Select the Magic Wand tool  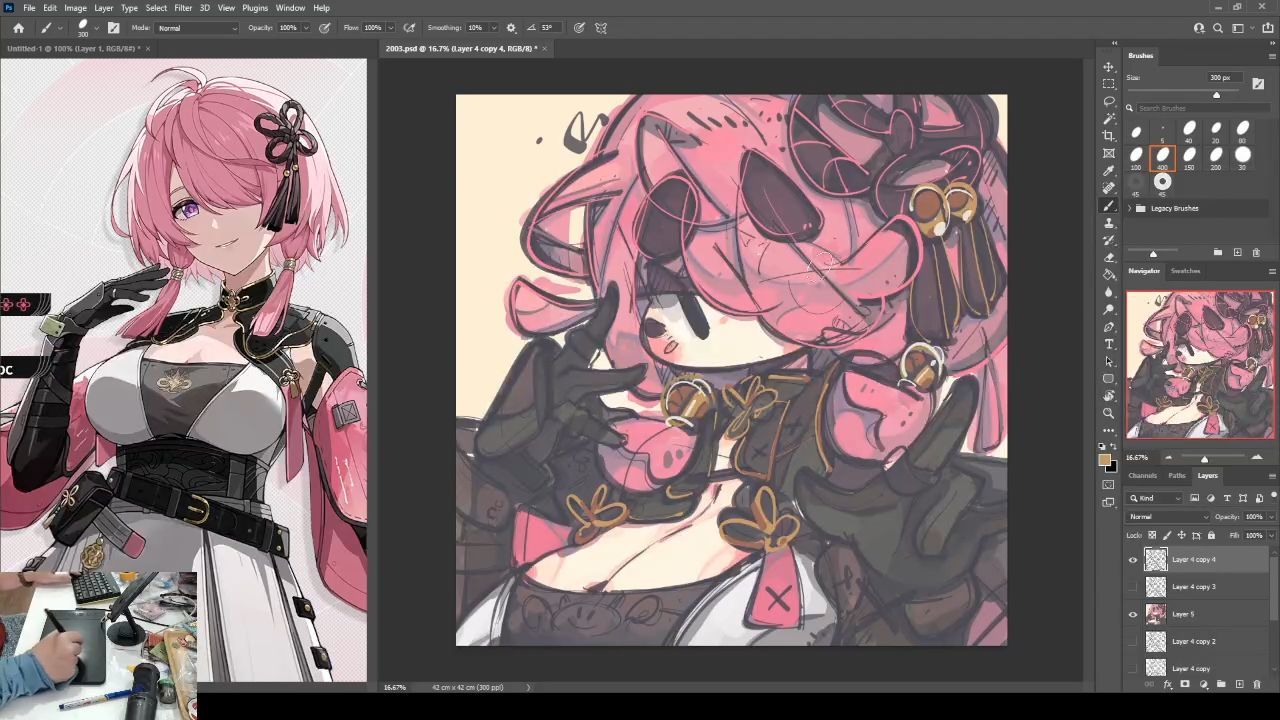tap(1109, 119)
